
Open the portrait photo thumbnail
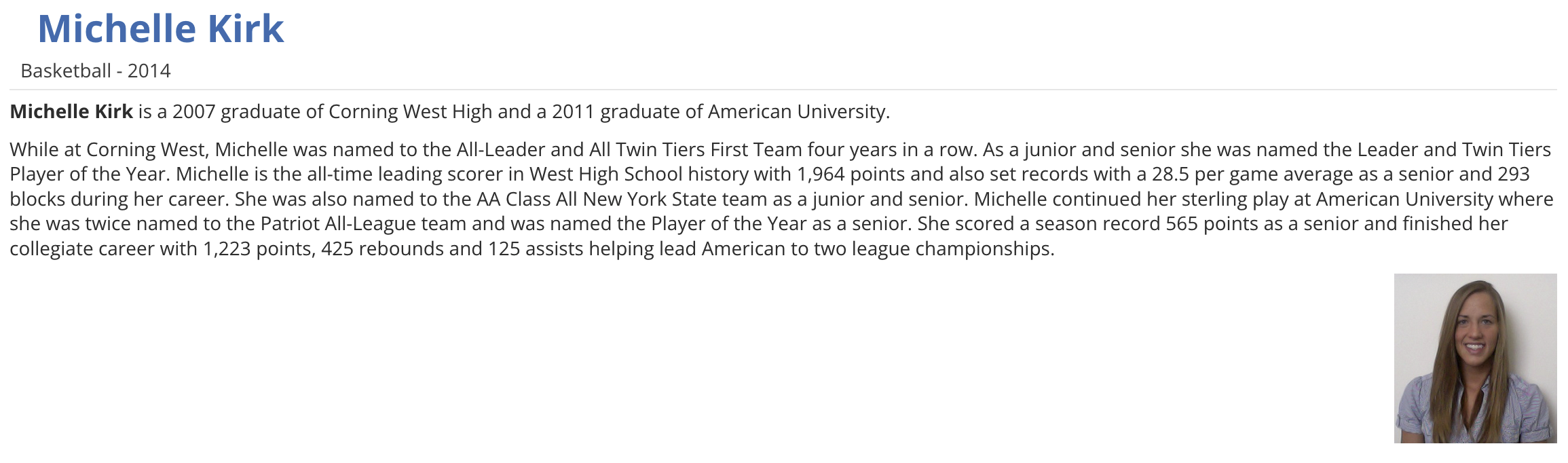coord(1475,358)
